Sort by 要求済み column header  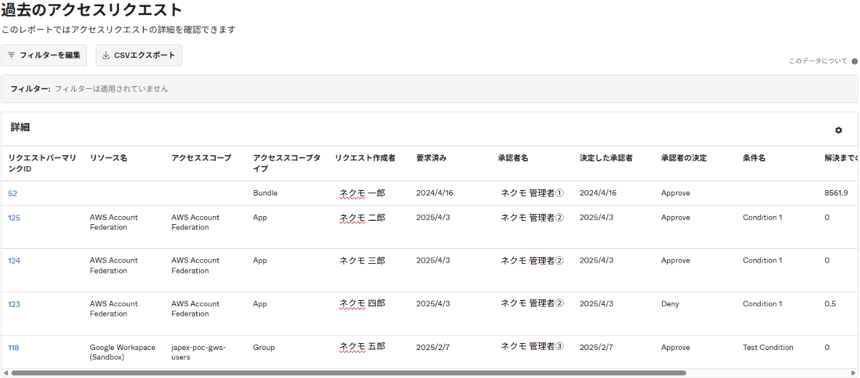click(x=431, y=158)
